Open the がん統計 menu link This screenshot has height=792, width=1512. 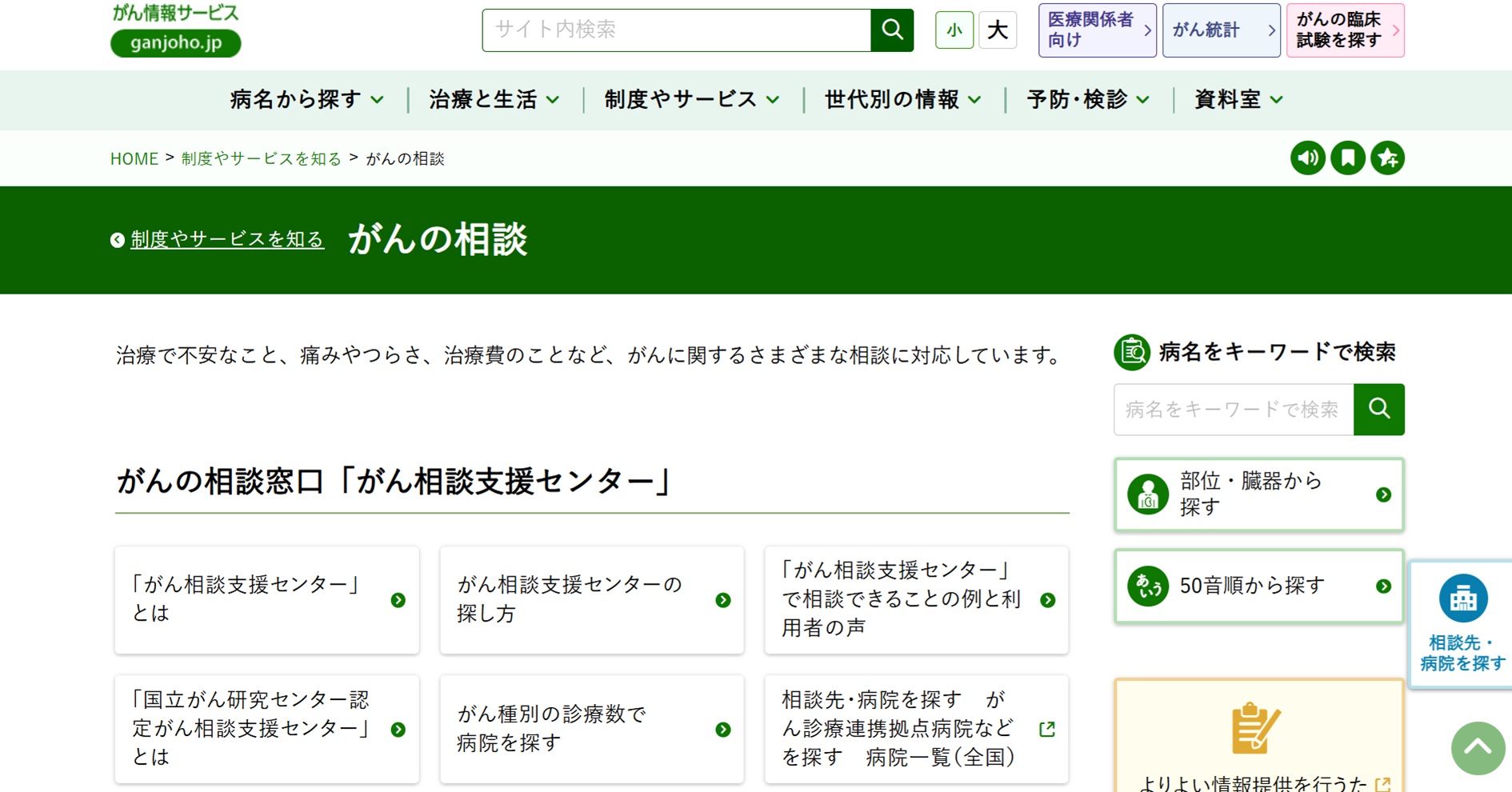coord(1220,30)
